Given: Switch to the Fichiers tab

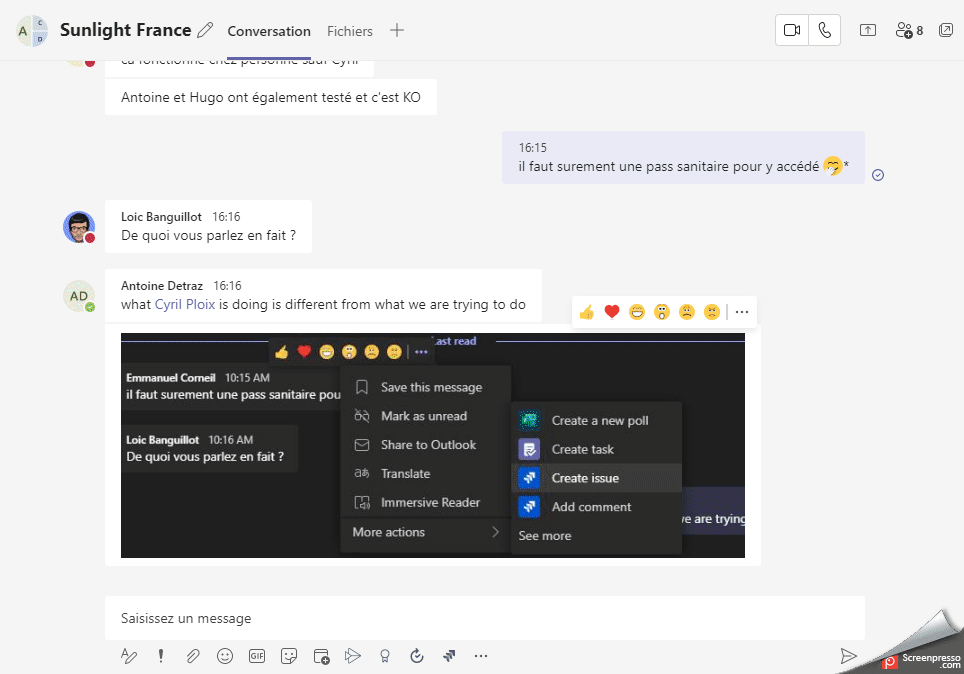Looking at the screenshot, I should (350, 31).
